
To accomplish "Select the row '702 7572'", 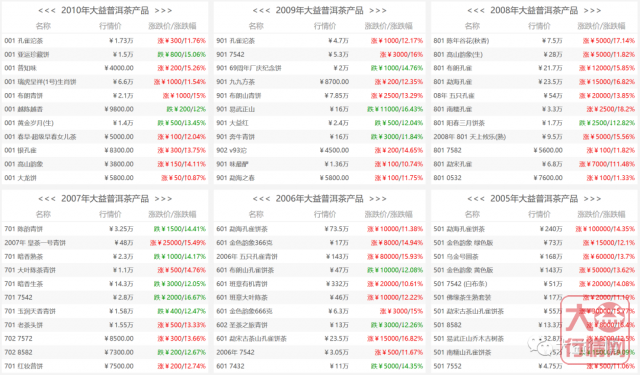I will (105, 339).
